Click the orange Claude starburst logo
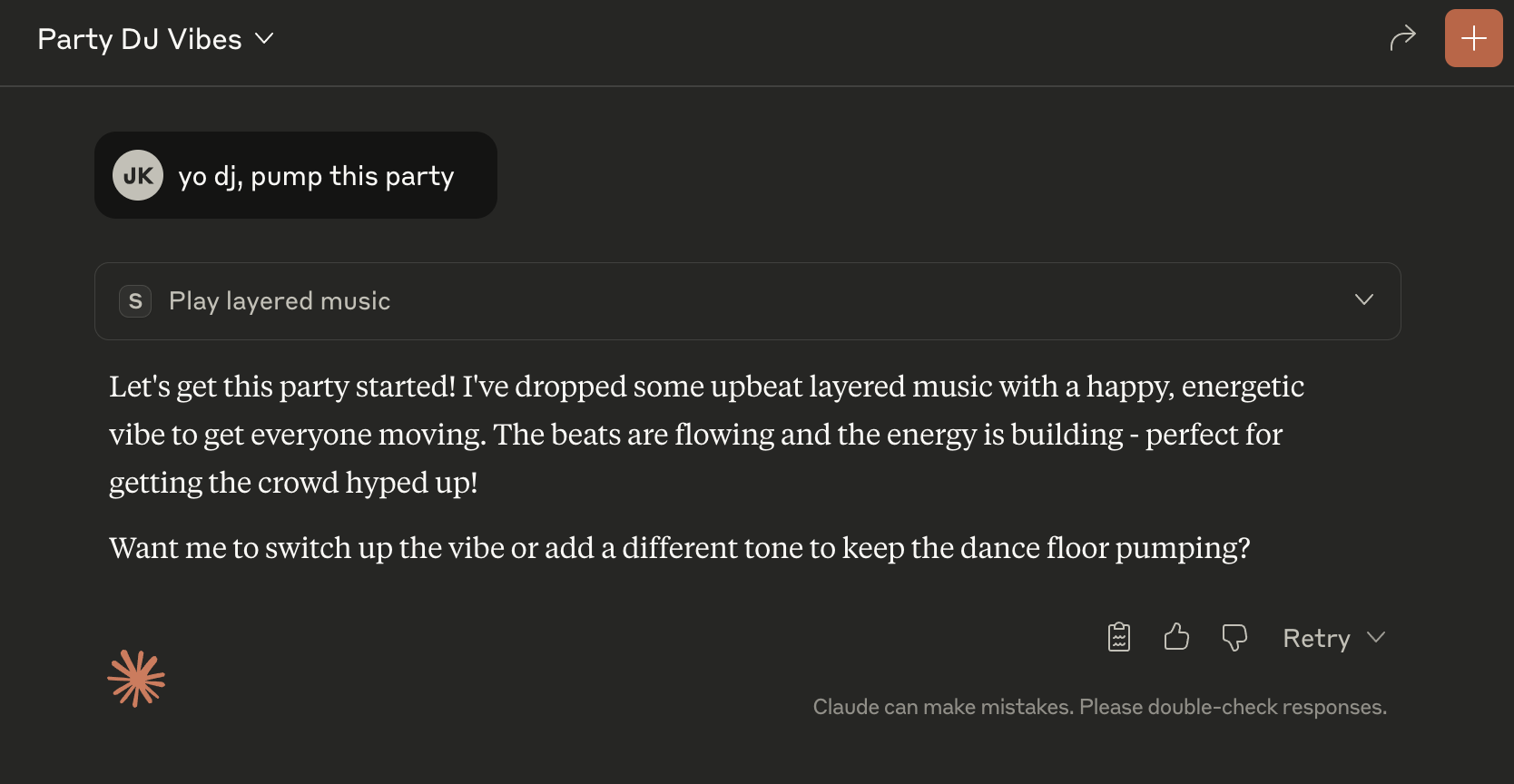 (x=136, y=679)
